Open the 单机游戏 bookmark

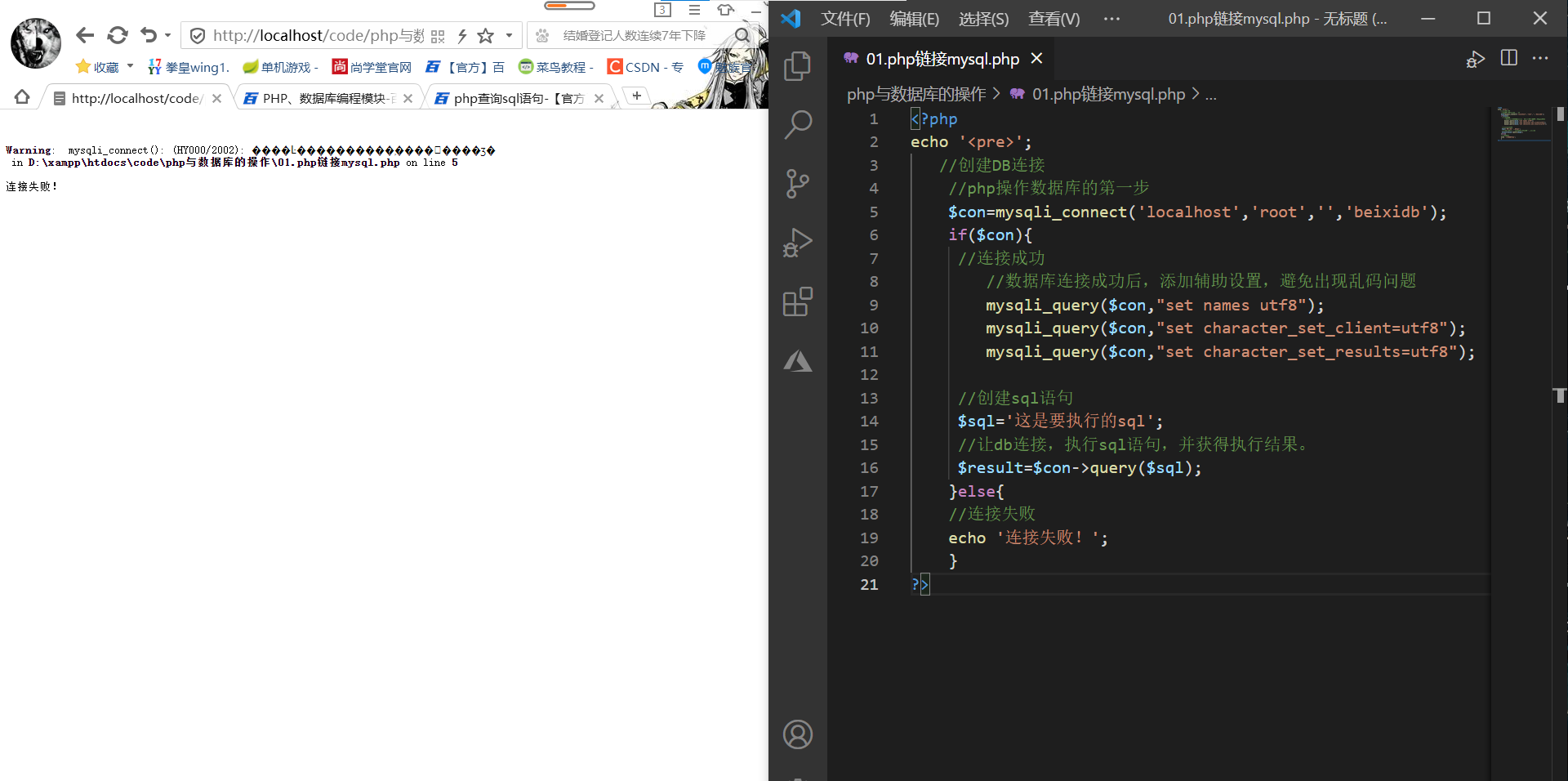280,67
